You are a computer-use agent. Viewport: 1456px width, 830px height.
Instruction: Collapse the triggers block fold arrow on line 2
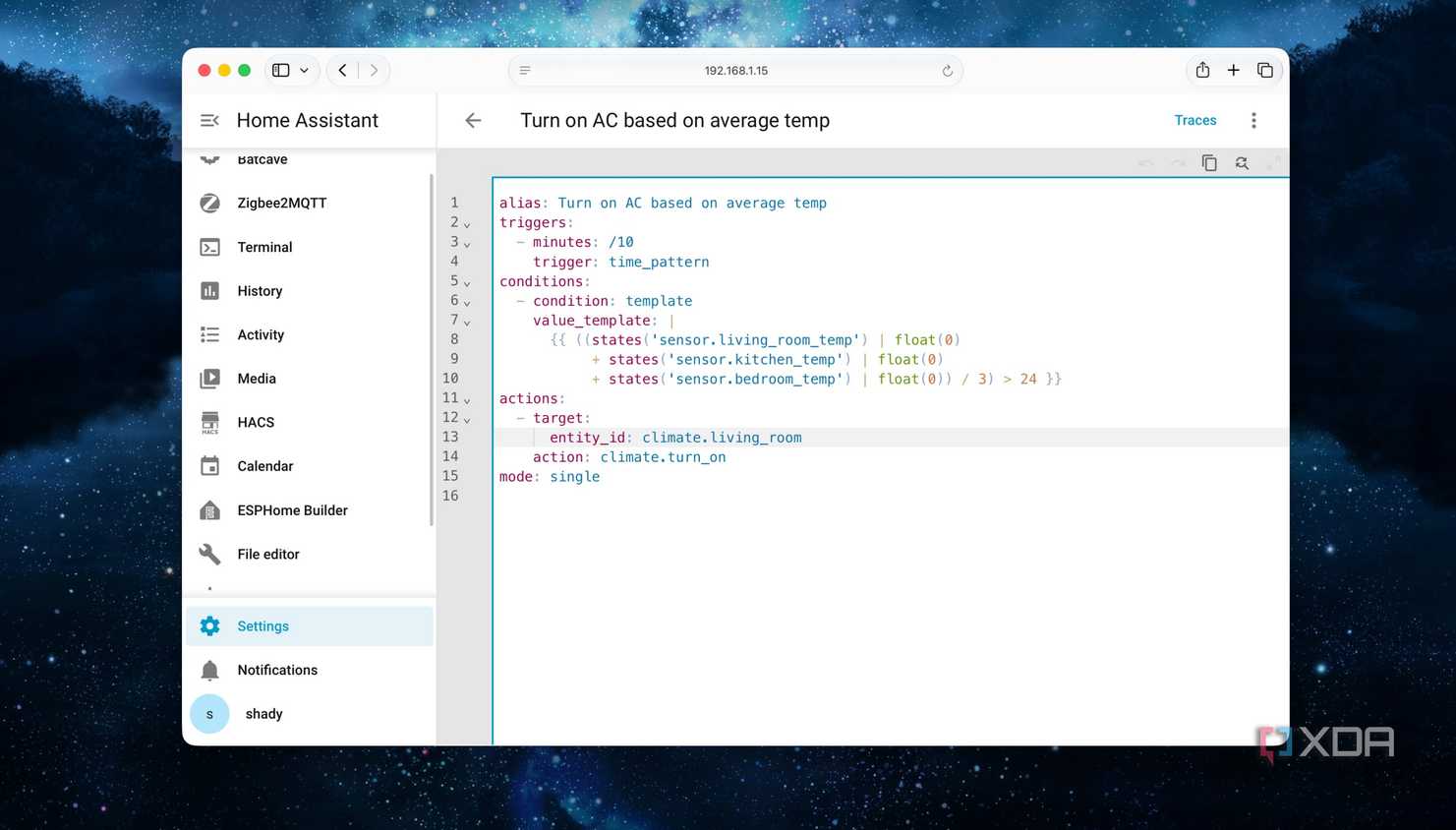(467, 224)
